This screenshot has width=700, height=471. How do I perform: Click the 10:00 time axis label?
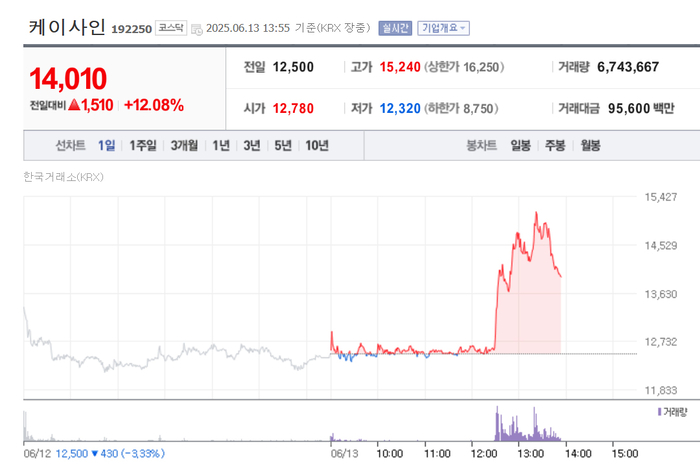click(389, 454)
